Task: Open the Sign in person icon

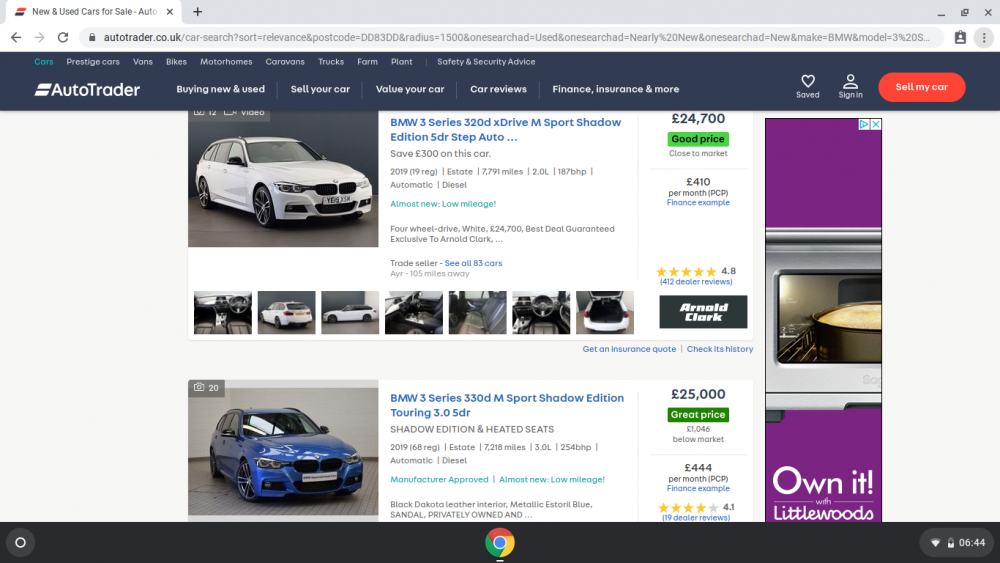Action: coord(850,86)
